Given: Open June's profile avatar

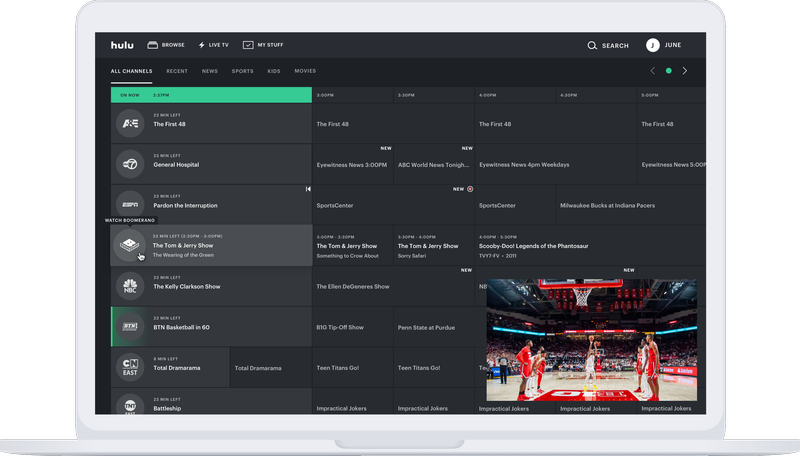Looking at the screenshot, I should (x=653, y=45).
